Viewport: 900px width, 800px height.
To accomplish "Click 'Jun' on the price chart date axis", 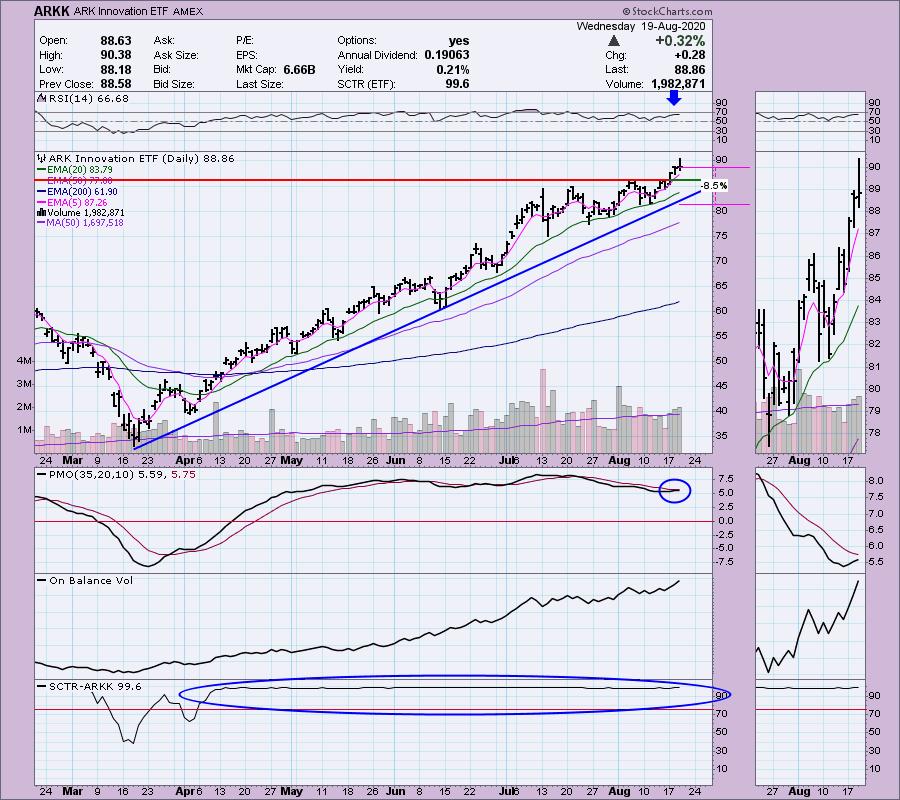I will click(x=395, y=460).
